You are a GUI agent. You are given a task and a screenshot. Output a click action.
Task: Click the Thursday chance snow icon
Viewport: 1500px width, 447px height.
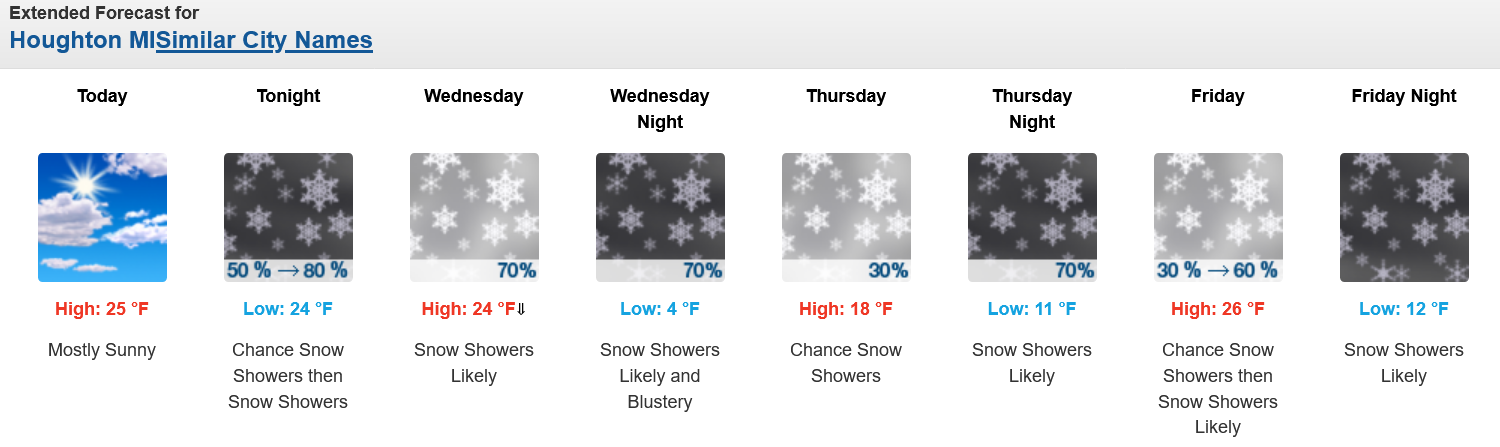[x=846, y=217]
